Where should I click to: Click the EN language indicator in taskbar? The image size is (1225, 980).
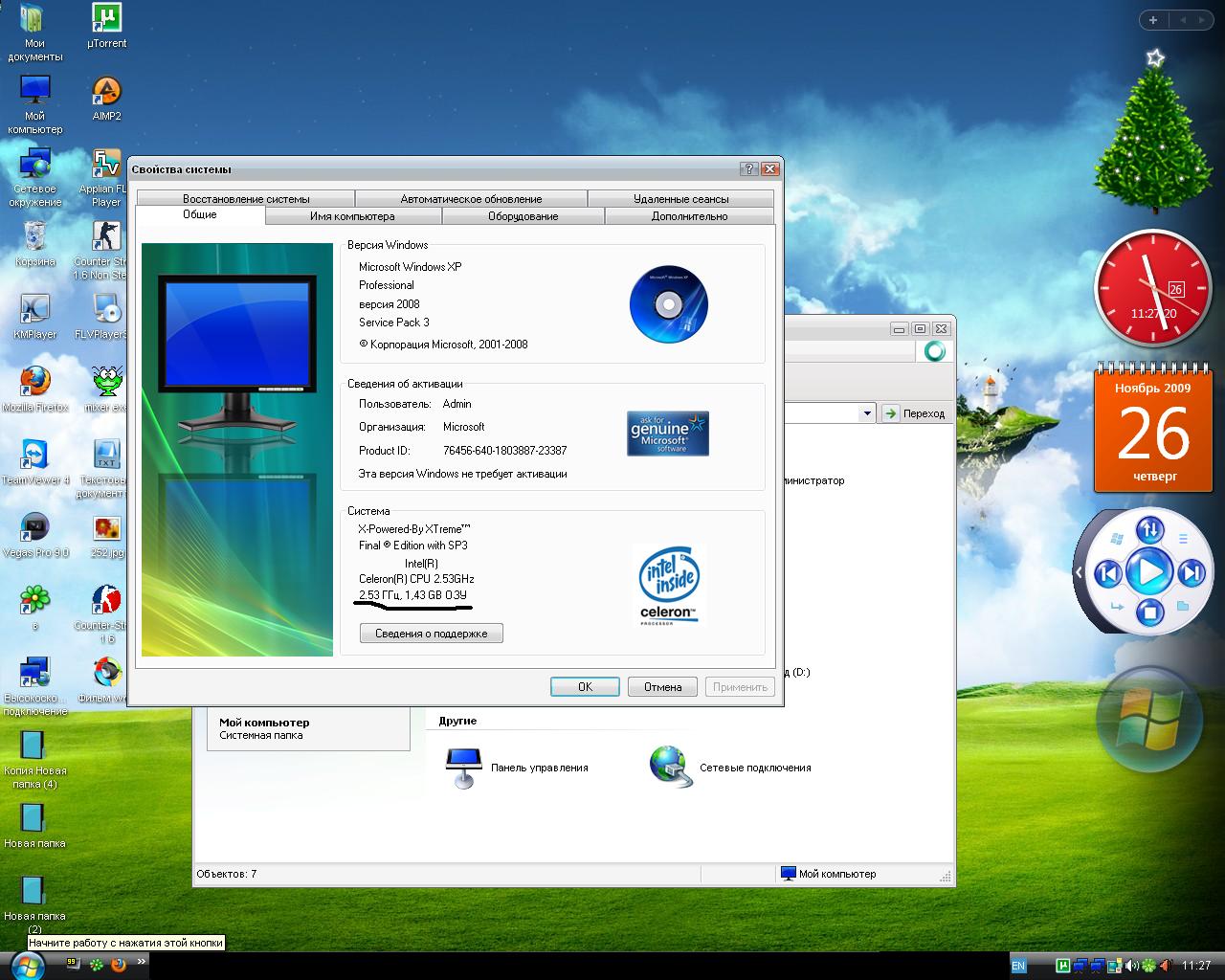[1018, 966]
